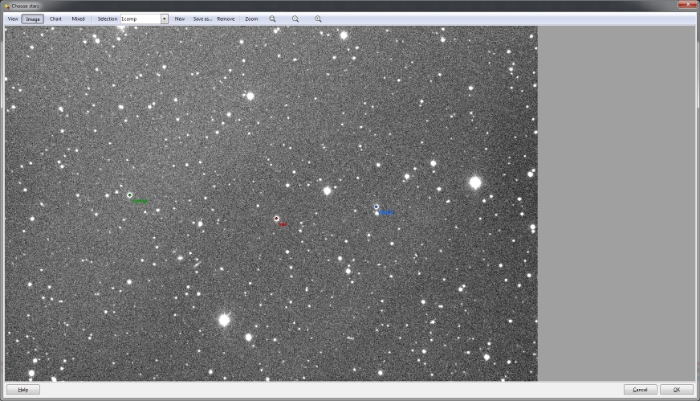Switch to Image view mode
This screenshot has width=700, height=401.
33,19
